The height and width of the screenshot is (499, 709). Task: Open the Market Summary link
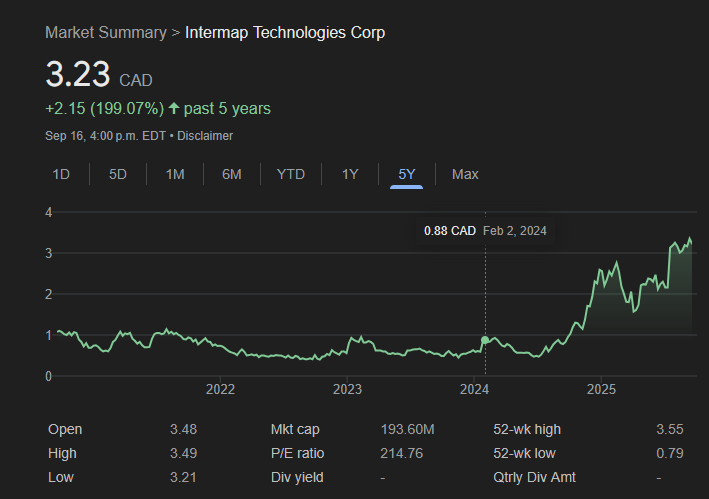click(106, 33)
